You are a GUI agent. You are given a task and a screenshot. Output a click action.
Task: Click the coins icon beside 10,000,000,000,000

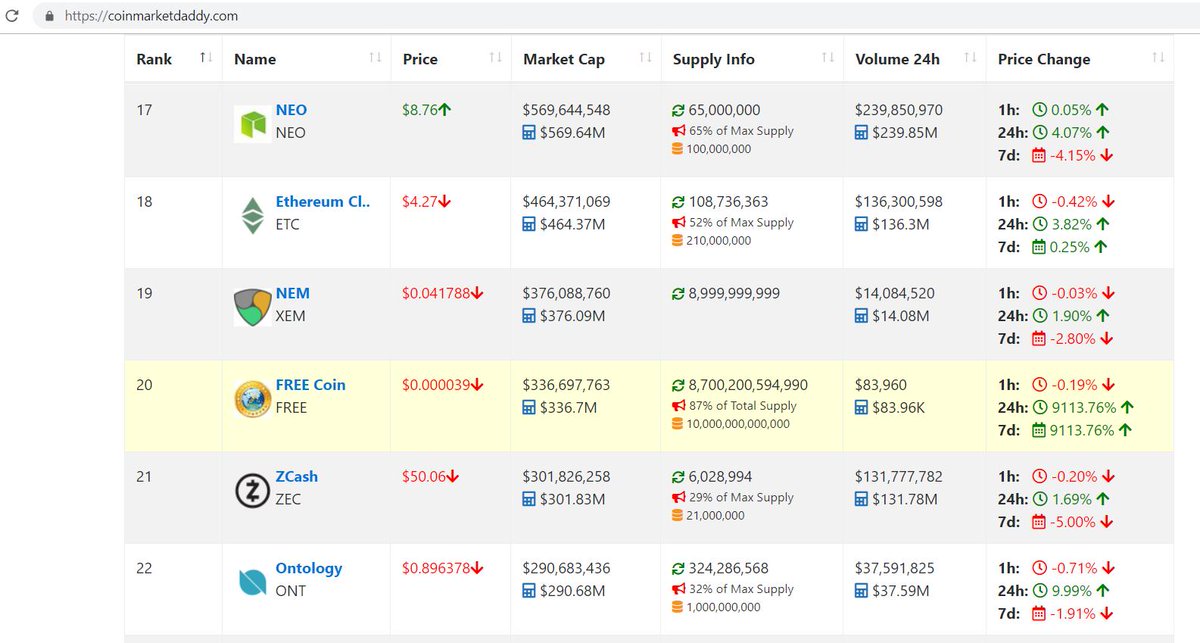pos(678,424)
